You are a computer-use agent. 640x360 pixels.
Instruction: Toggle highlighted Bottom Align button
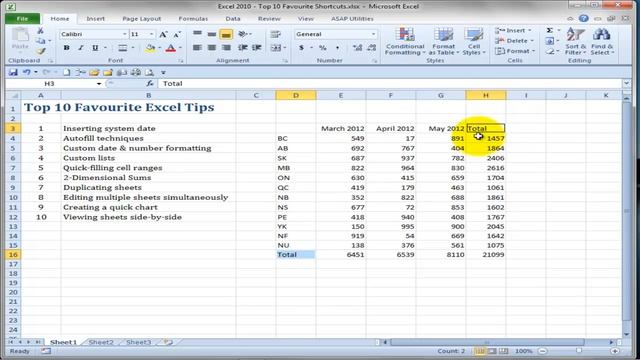[x=226, y=34]
